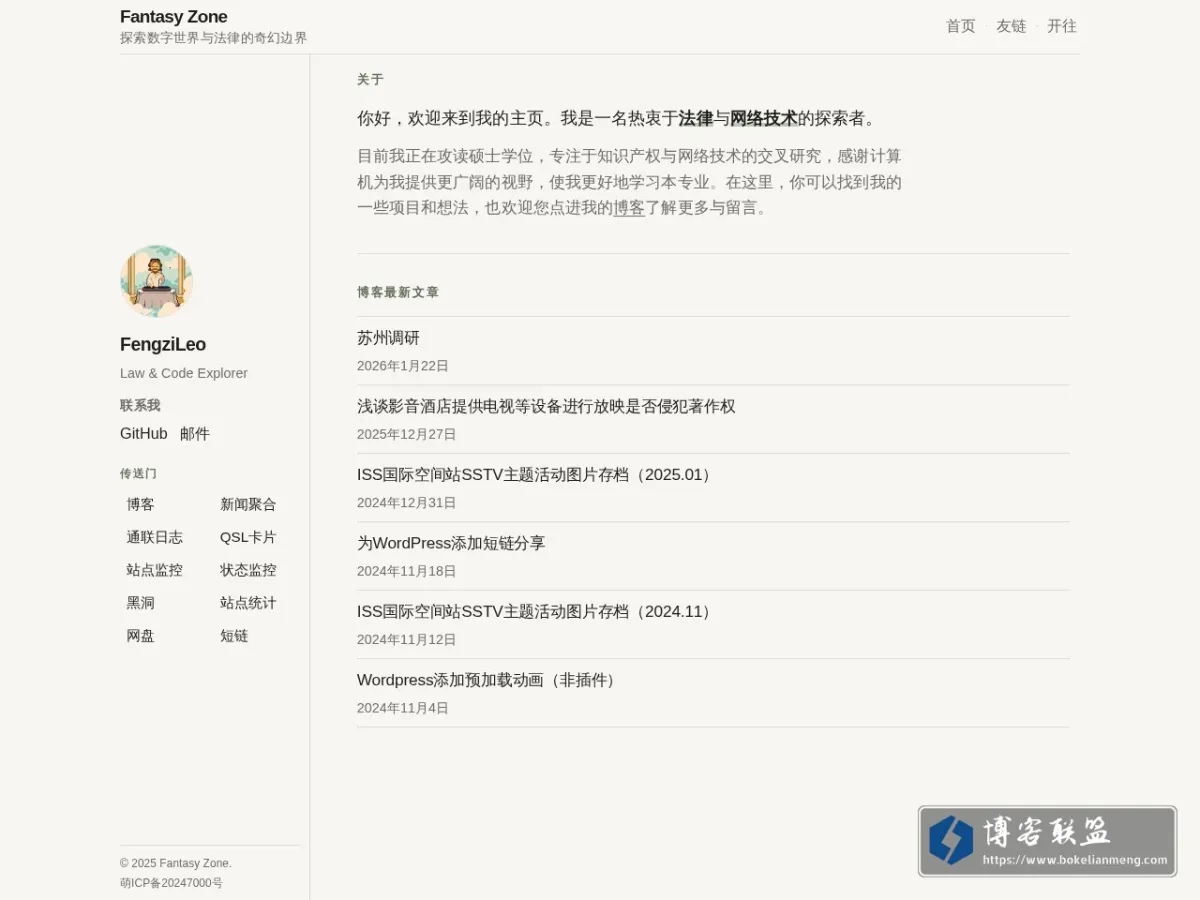Follow the underlined 博客 link in intro paragraph
Screen dimensions: 1200x900
coord(629,208)
